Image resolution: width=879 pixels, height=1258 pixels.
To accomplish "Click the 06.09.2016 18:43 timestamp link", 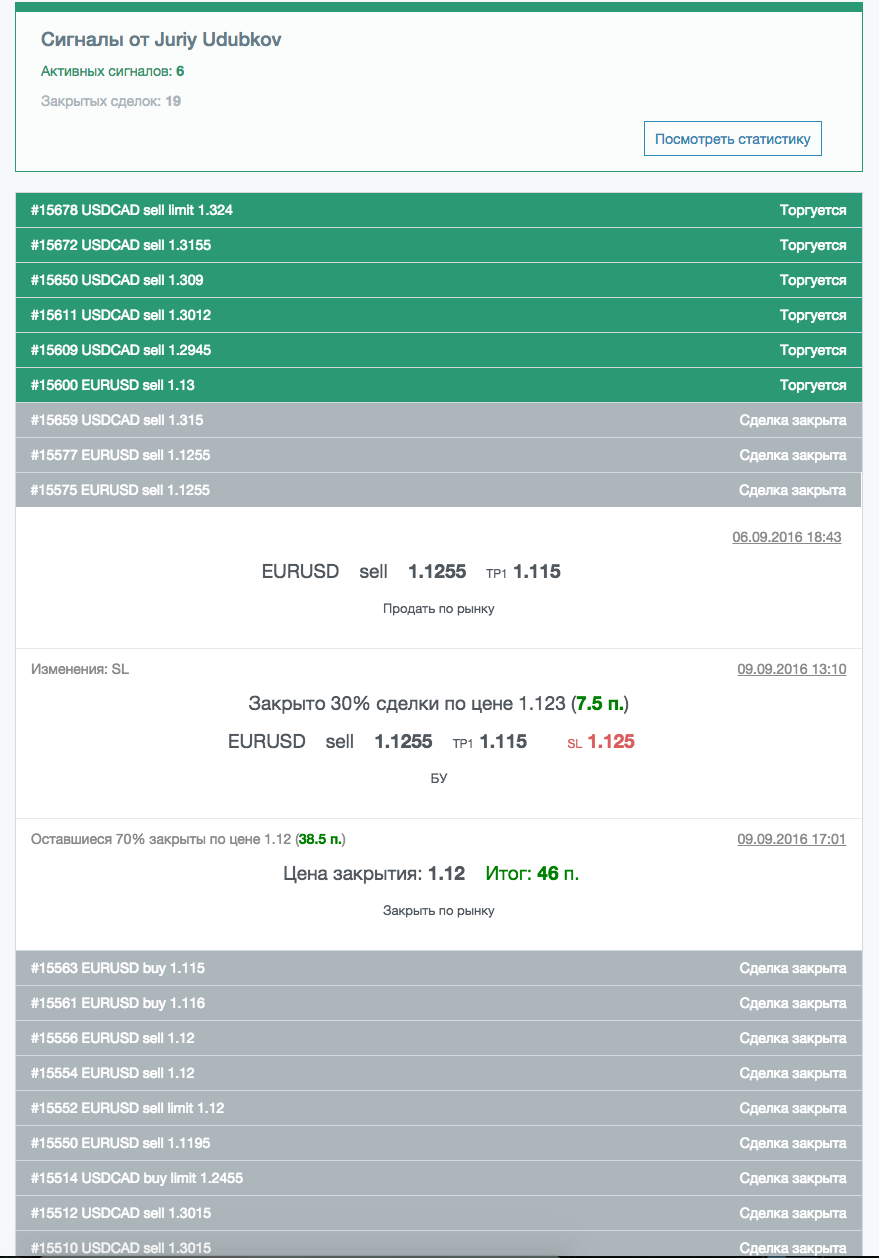I will pos(786,537).
